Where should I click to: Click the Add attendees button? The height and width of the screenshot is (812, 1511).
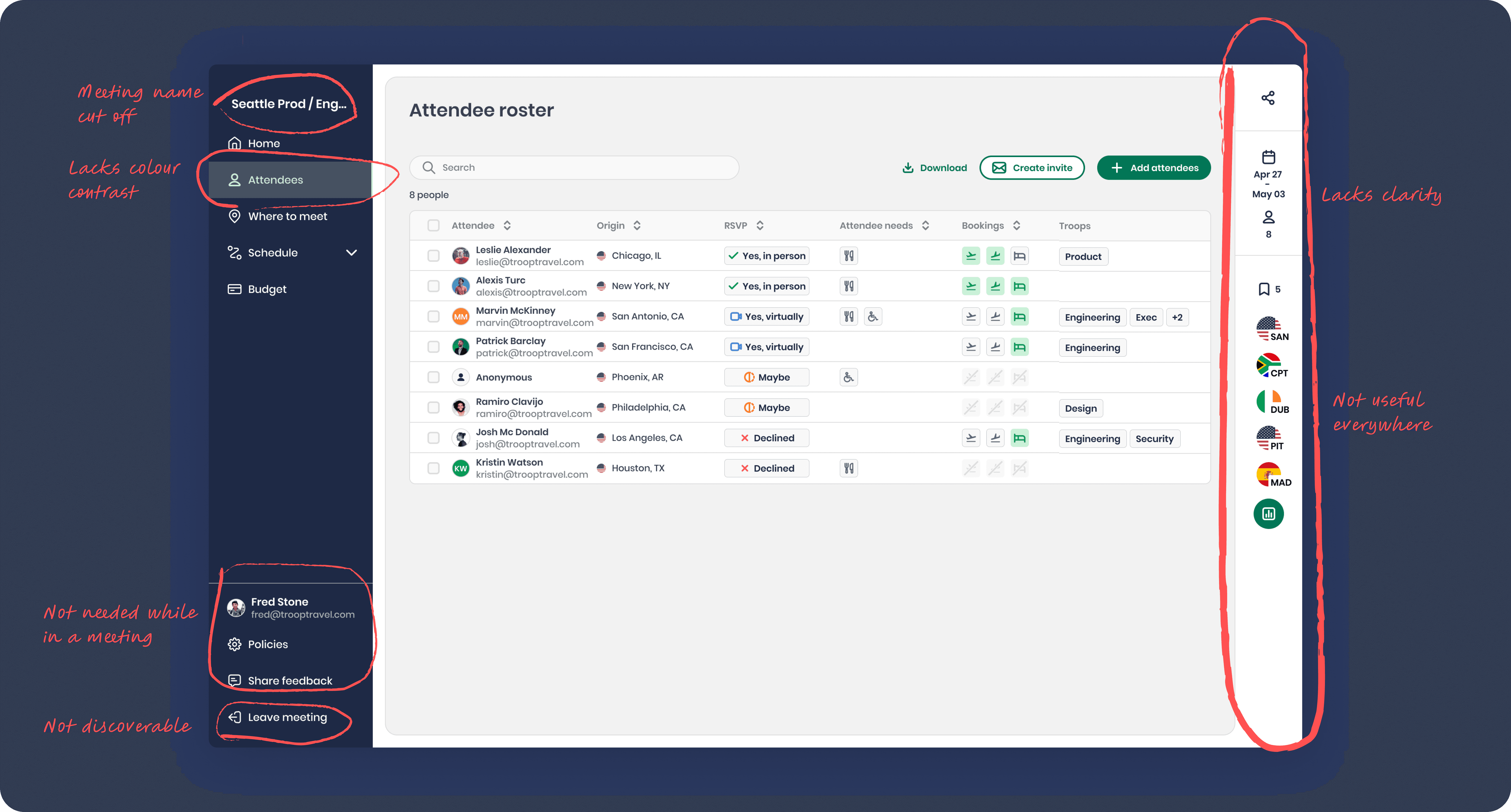(x=1153, y=168)
